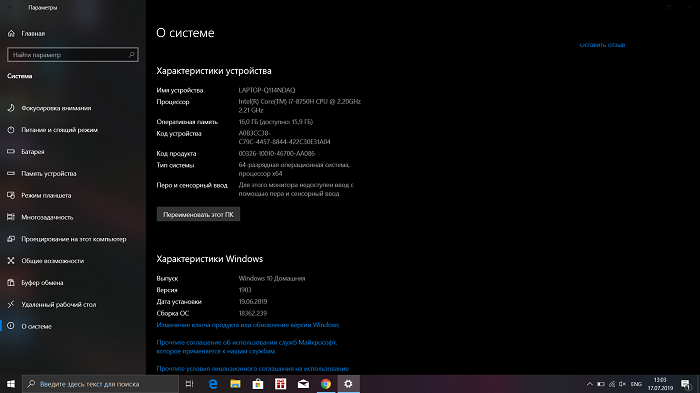Click the muted volume tray icon
This screenshot has height=393, width=700.
tap(622, 384)
